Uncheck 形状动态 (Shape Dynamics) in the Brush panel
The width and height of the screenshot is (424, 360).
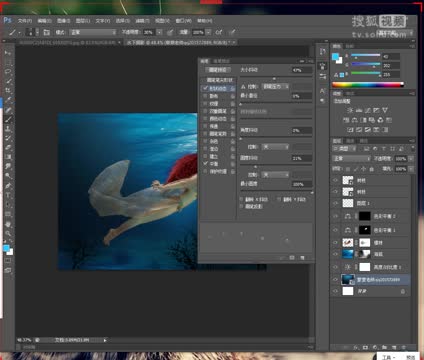tap(205, 88)
